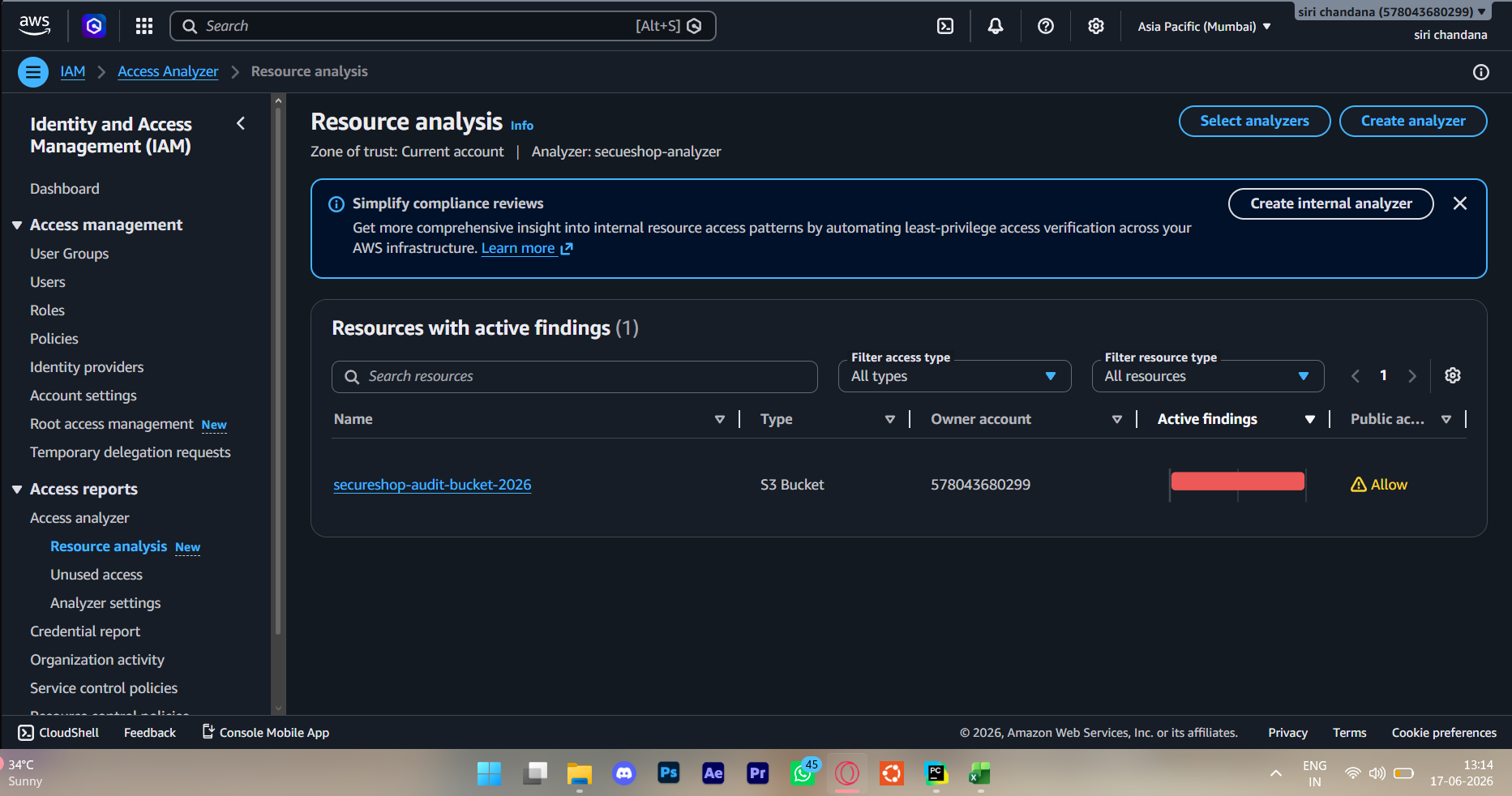The width and height of the screenshot is (1512, 796).
Task: Open secureshop-audit-bucket-2026 link
Action: [432, 485]
